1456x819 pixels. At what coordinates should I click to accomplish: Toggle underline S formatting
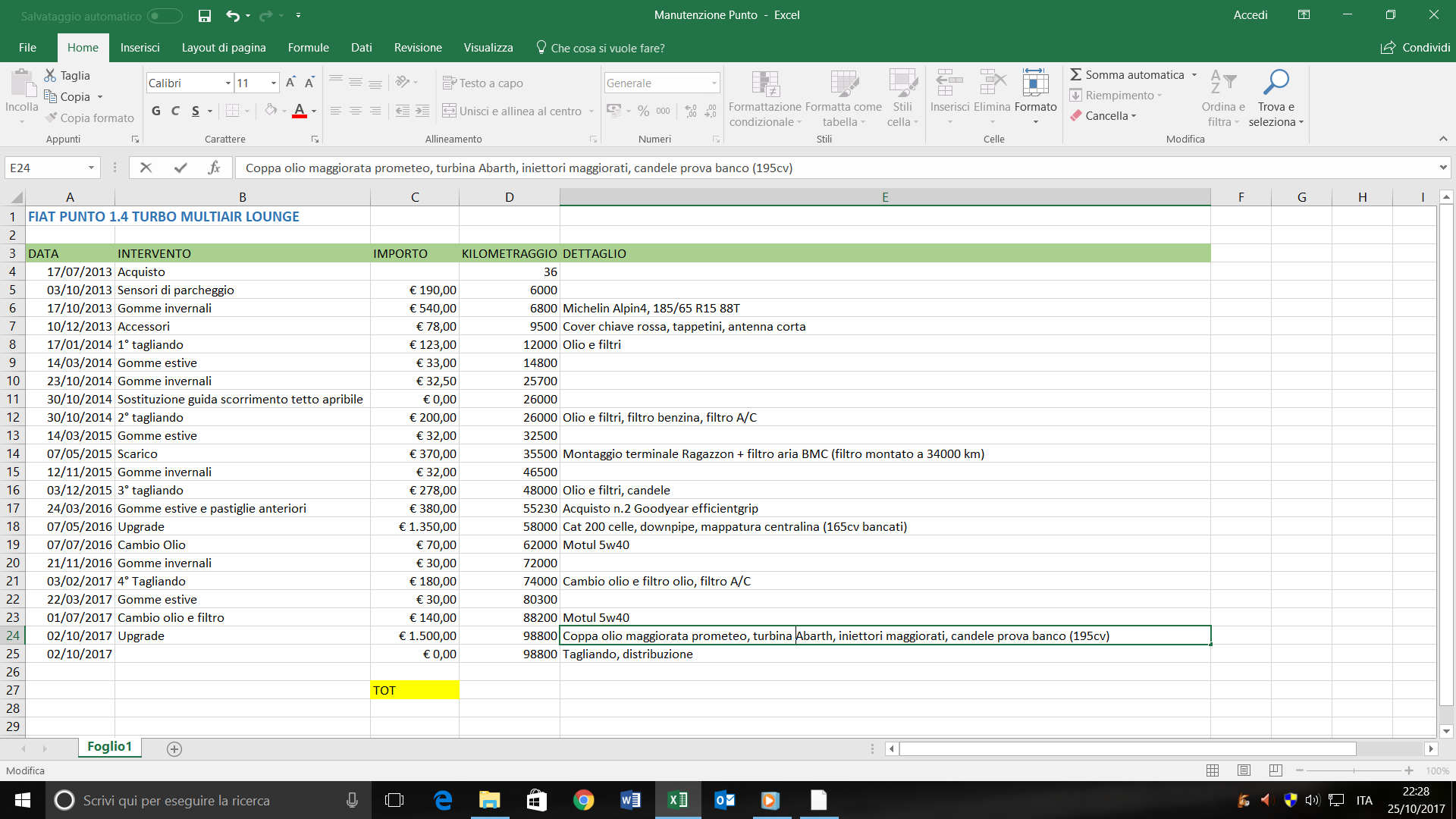(196, 111)
